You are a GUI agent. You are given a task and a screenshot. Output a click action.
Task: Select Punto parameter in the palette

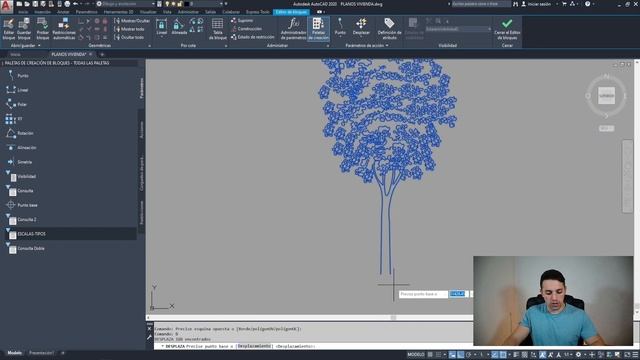click(18, 76)
